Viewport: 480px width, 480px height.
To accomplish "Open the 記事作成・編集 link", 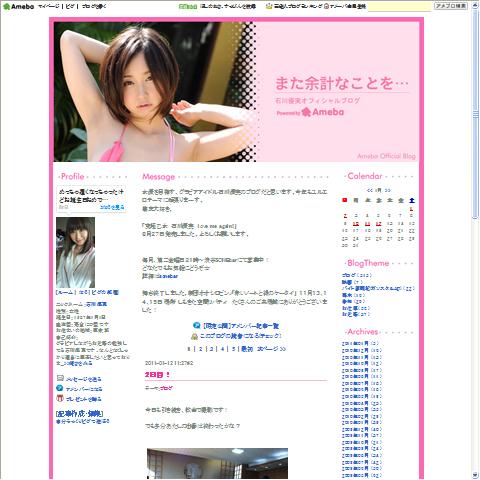I will (x=79, y=414).
